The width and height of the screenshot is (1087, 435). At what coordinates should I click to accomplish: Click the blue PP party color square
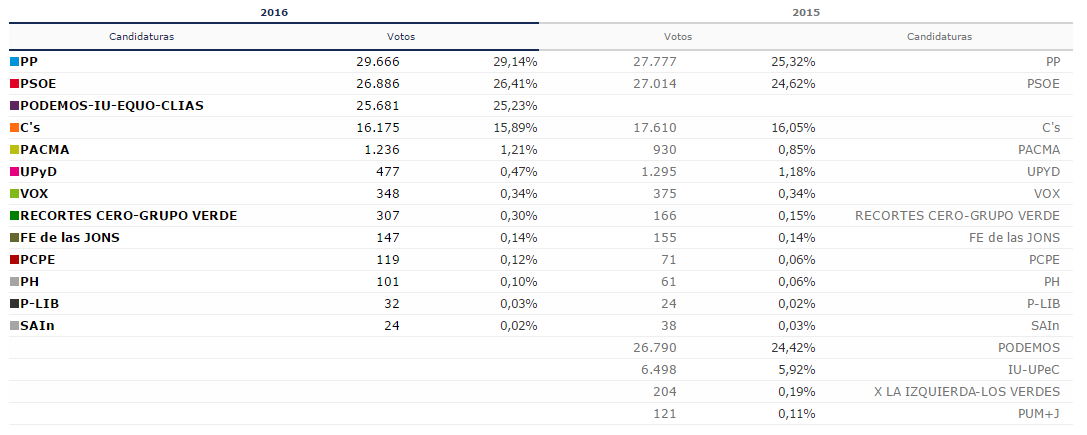coord(15,62)
